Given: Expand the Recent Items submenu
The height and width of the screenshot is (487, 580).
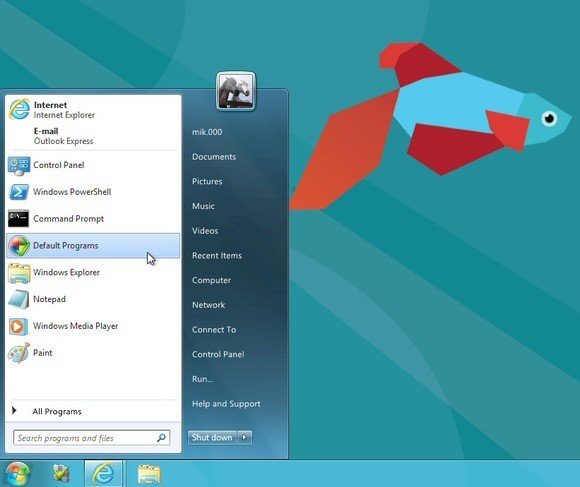Looking at the screenshot, I should [217, 256].
